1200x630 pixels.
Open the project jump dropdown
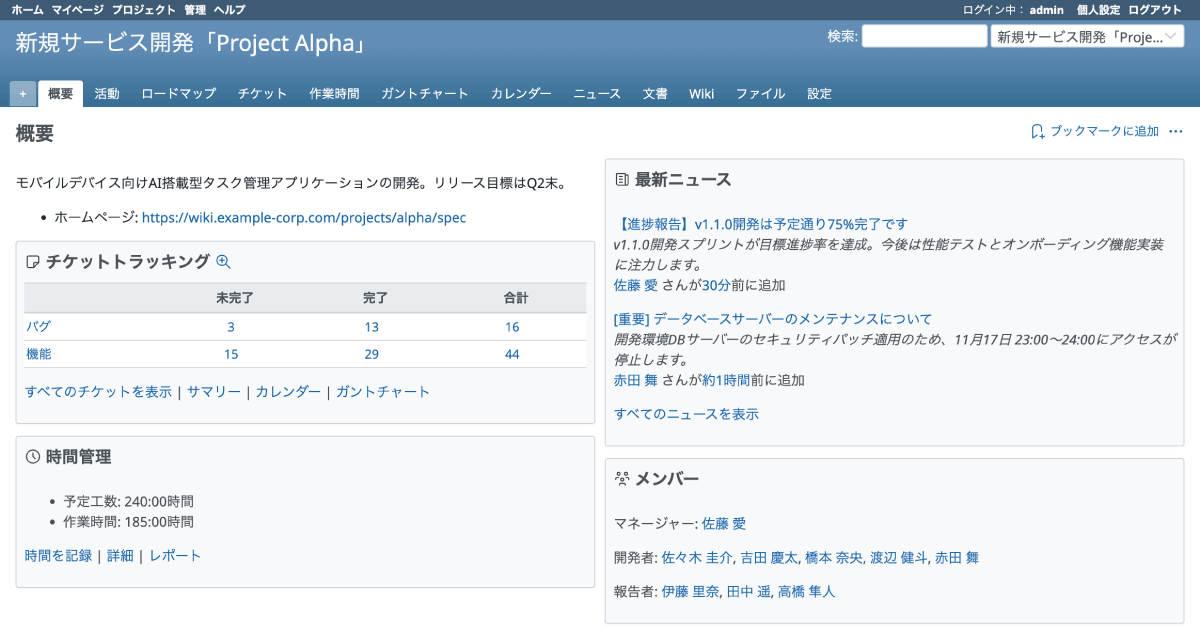tap(1087, 37)
